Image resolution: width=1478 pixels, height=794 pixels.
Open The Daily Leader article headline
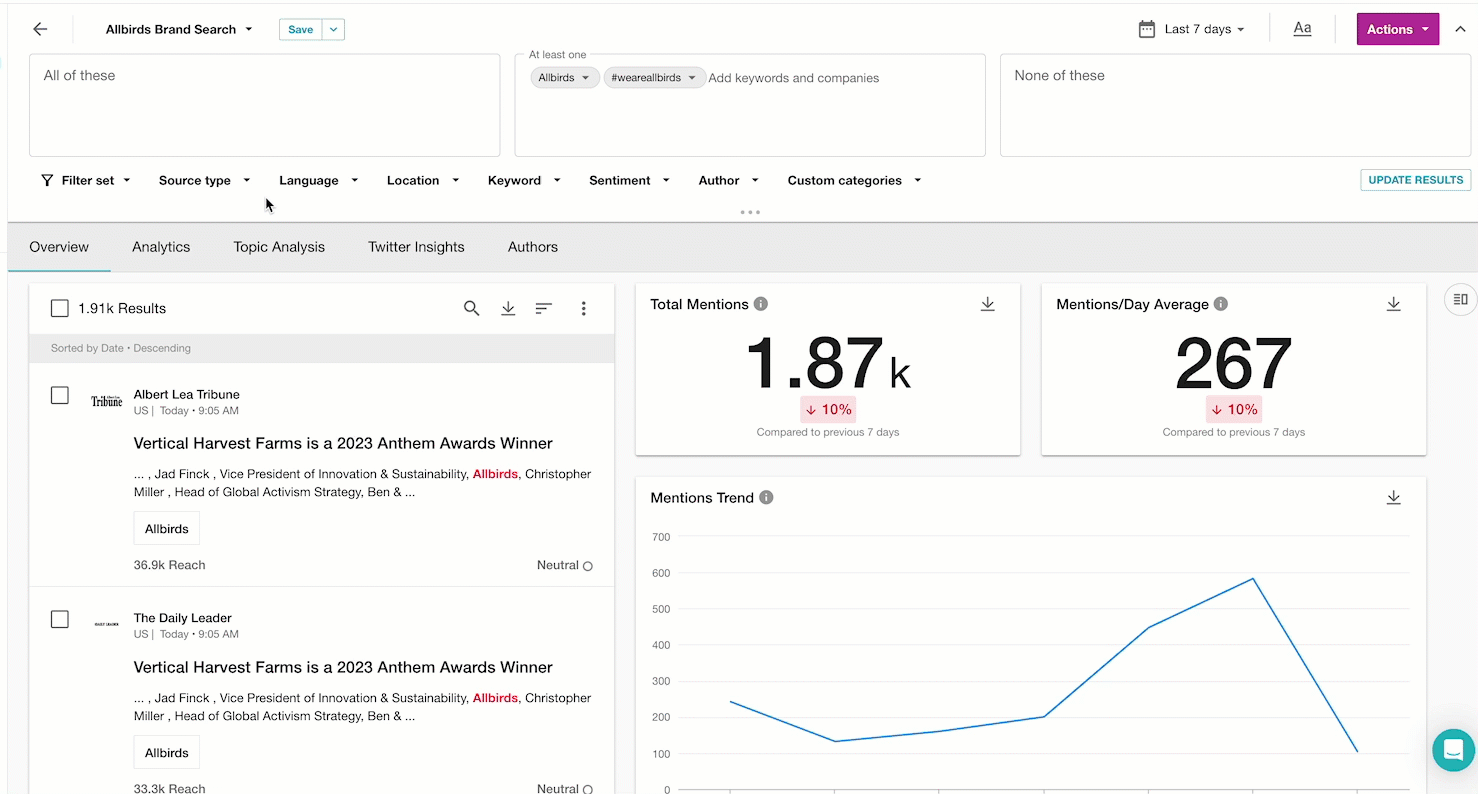tap(343, 667)
